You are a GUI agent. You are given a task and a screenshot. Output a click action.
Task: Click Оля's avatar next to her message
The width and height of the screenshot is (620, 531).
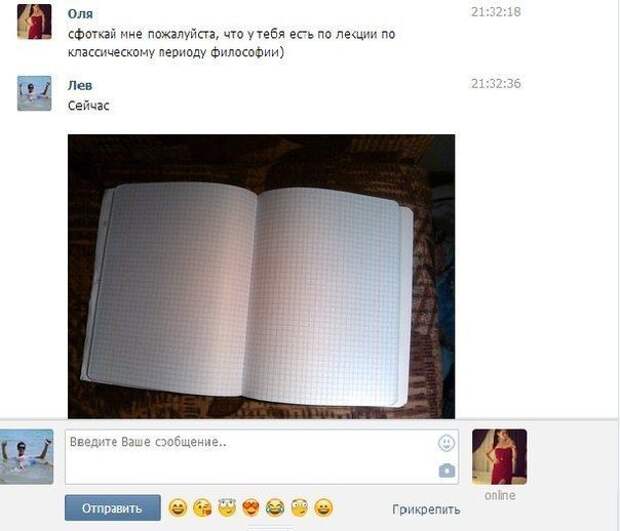click(34, 22)
